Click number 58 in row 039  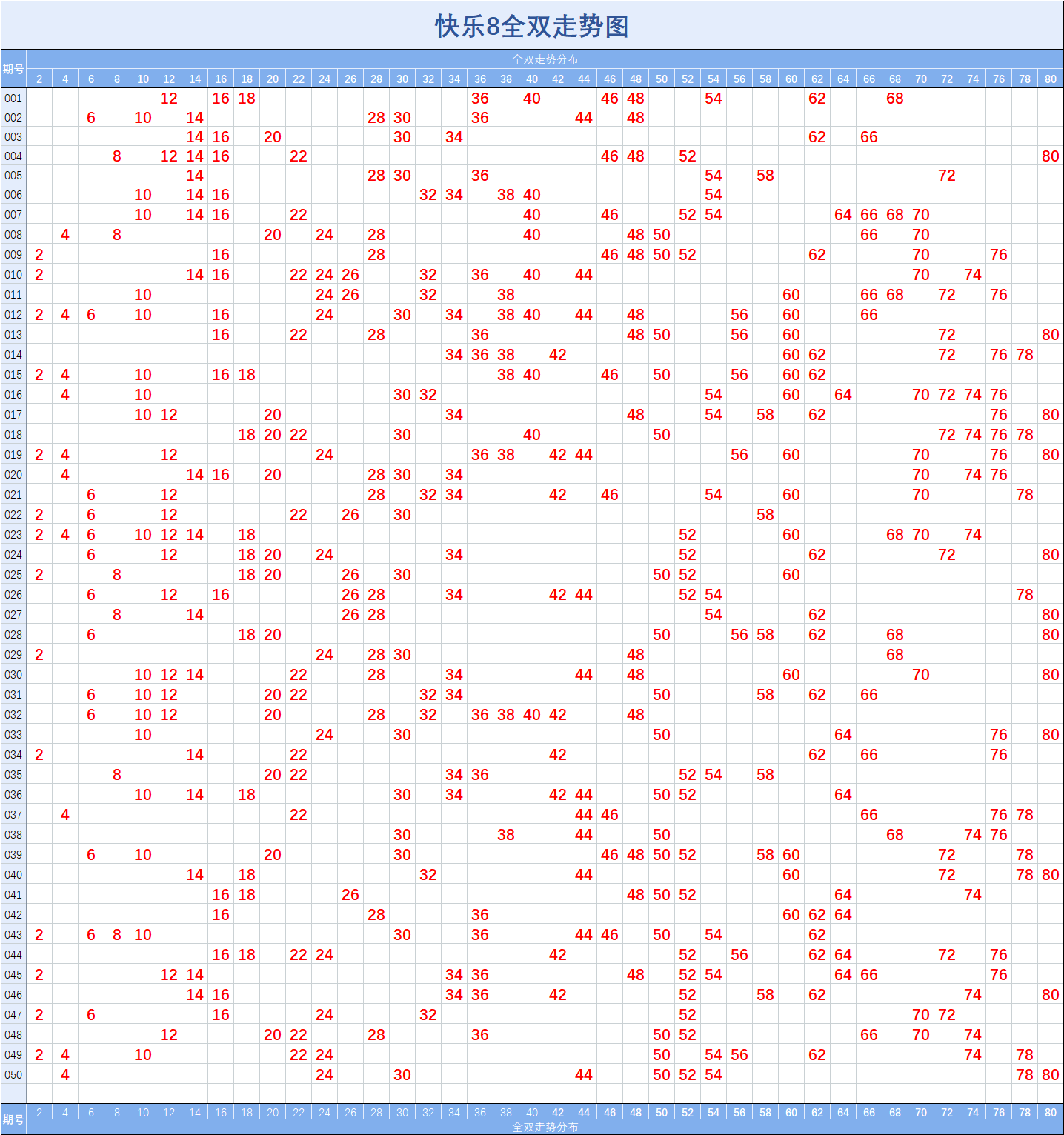(x=765, y=855)
